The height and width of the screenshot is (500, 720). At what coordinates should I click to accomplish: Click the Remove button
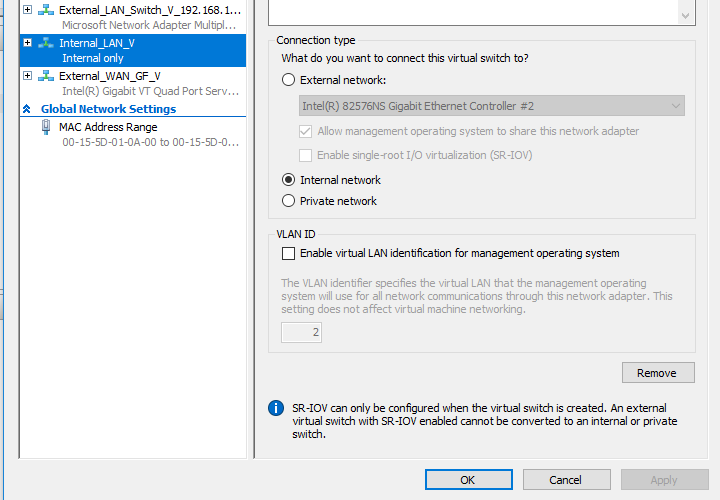(658, 373)
